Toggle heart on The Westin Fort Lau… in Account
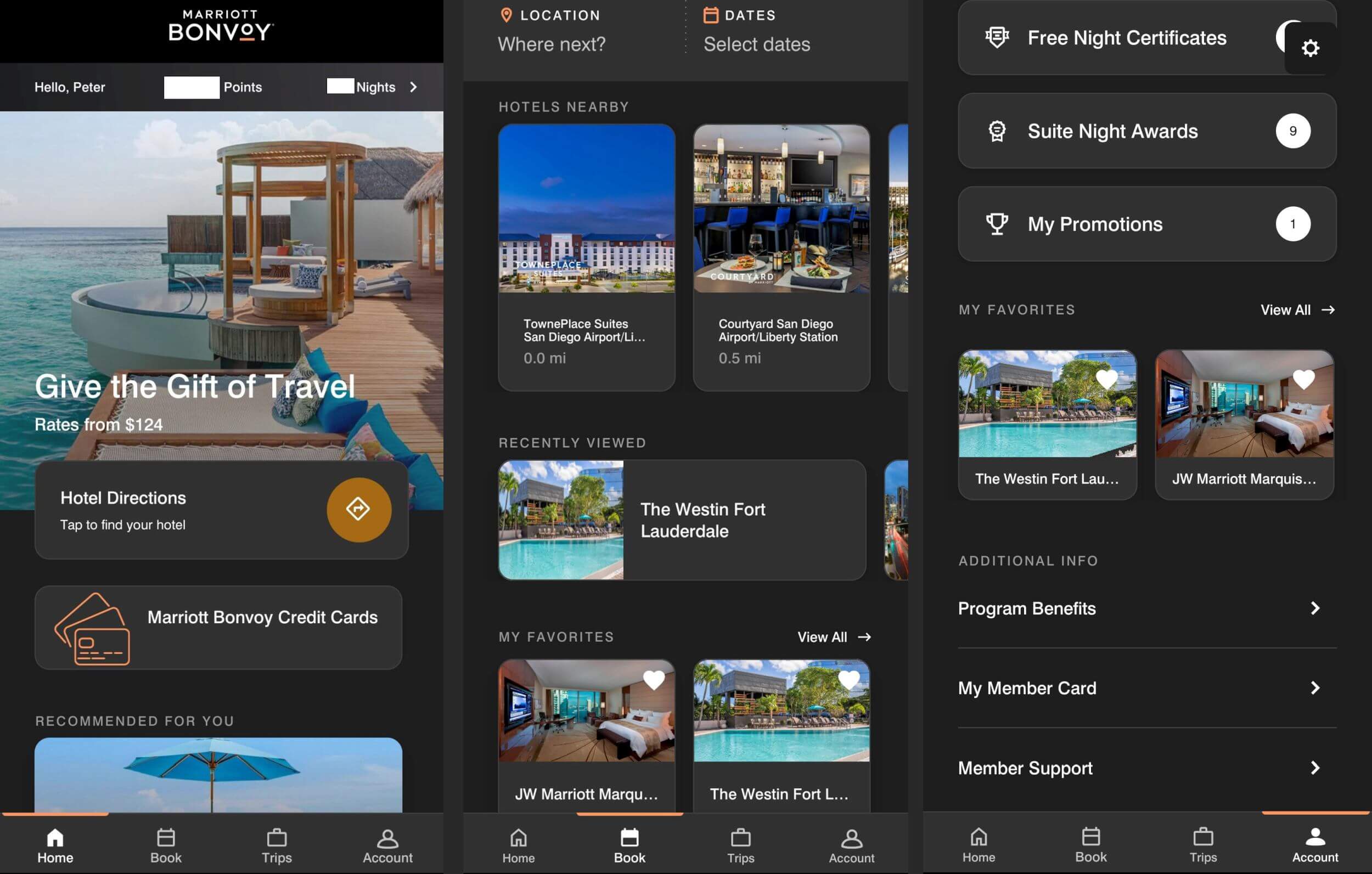The height and width of the screenshot is (874, 1372). [1106, 379]
